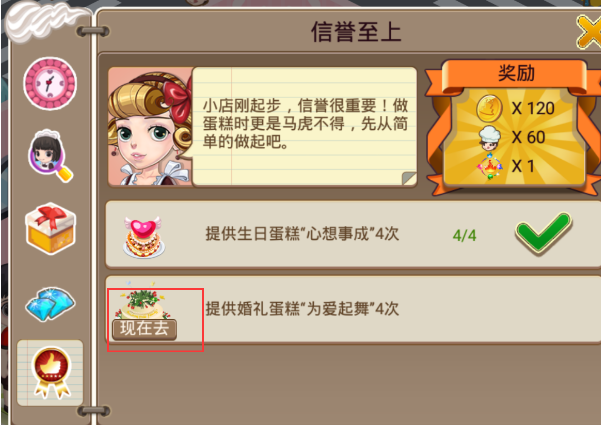Viewport: 601px width, 425px height.
Task: Open the pink clock sidebar icon
Action: (x=50, y=84)
